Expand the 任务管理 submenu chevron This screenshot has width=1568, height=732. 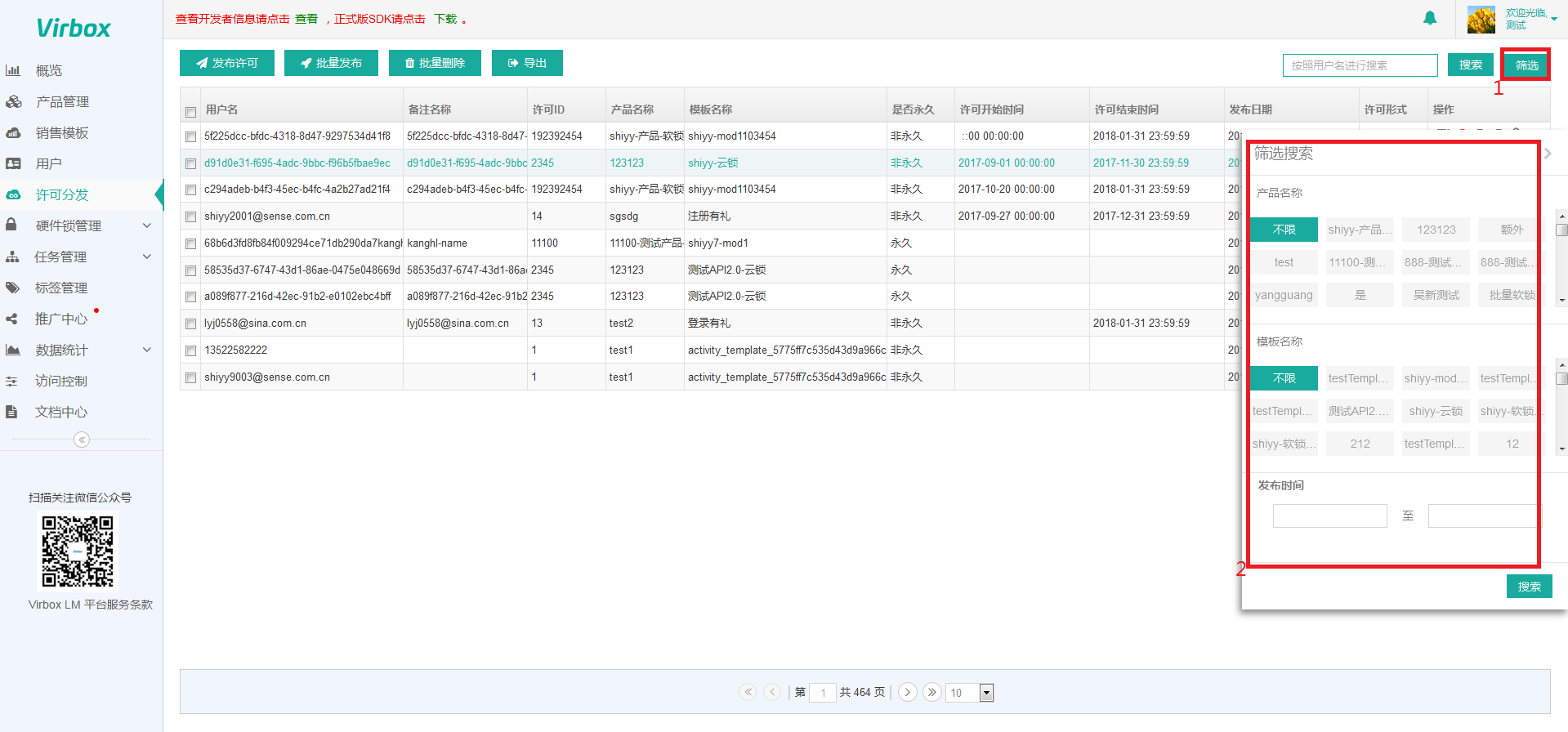coord(147,257)
